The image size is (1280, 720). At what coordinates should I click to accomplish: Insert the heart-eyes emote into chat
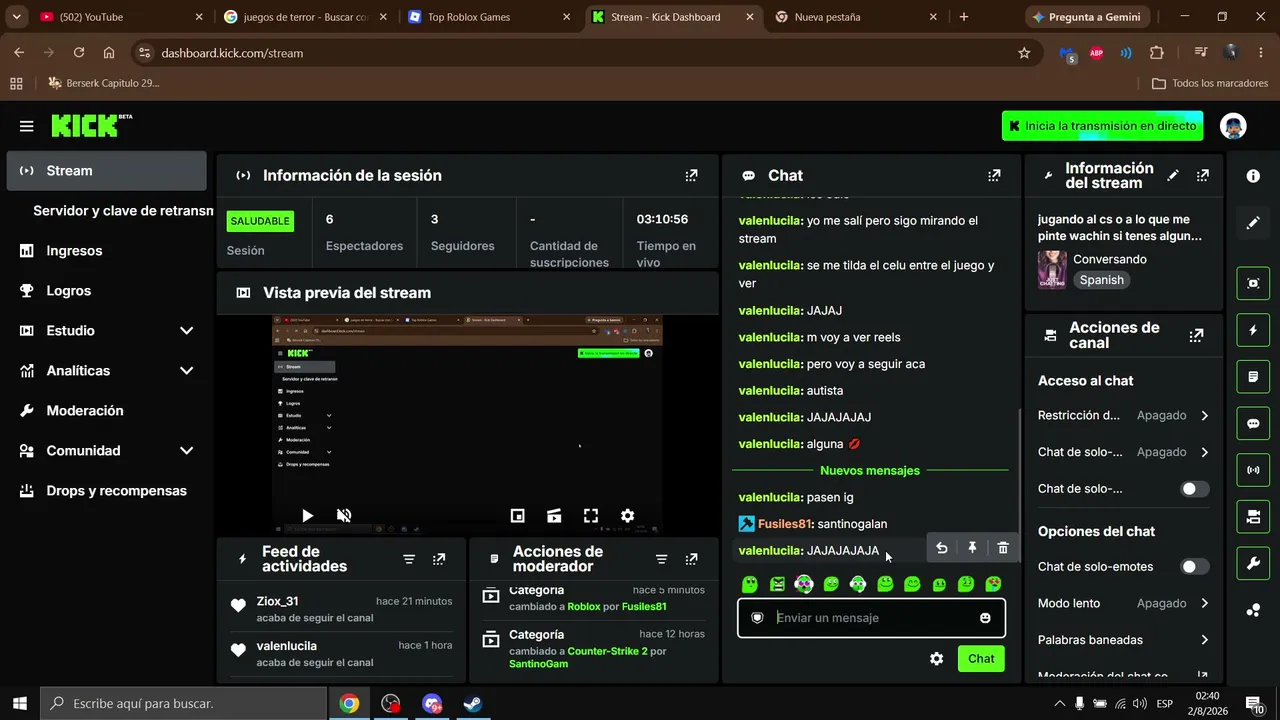point(993,584)
